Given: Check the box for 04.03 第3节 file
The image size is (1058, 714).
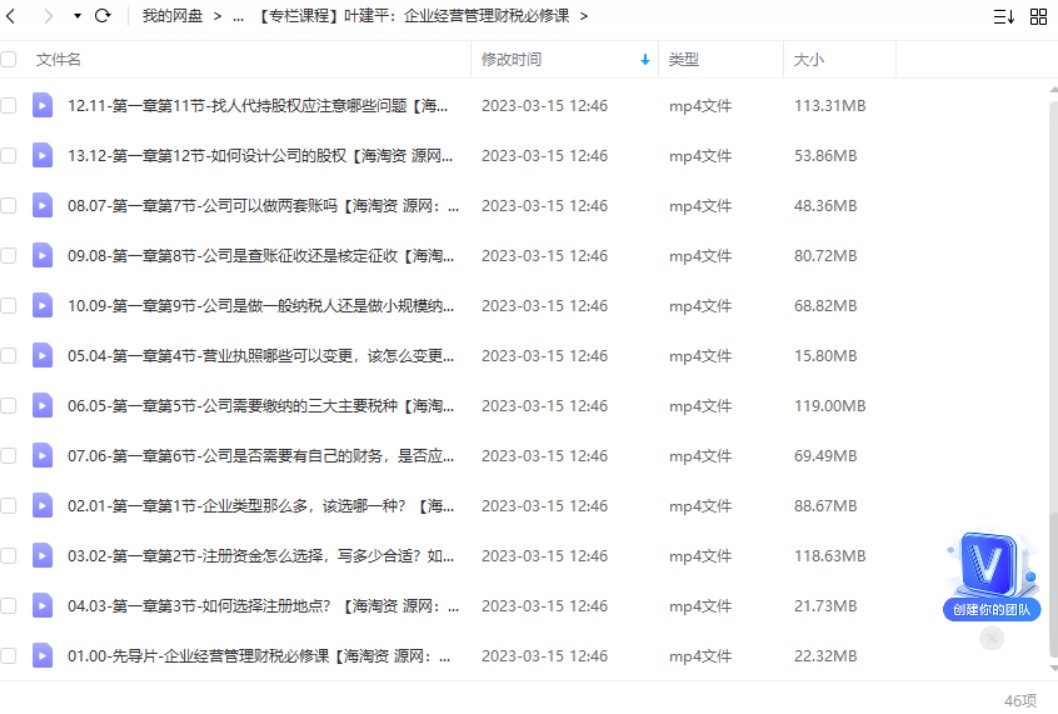Looking at the screenshot, I should pyautogui.click(x=8, y=605).
